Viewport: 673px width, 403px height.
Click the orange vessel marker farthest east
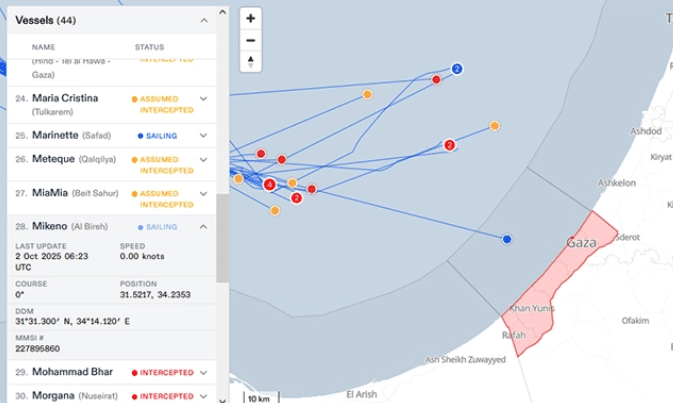[x=494, y=126]
